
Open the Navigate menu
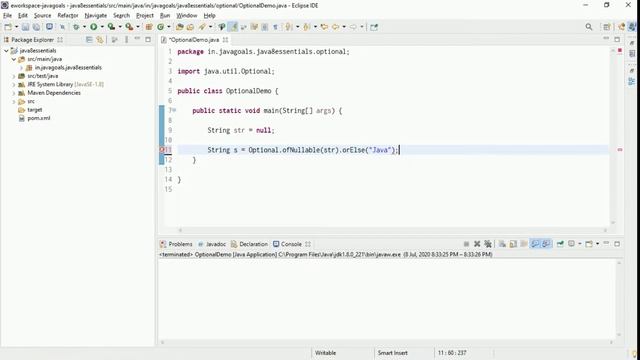click(x=96, y=16)
